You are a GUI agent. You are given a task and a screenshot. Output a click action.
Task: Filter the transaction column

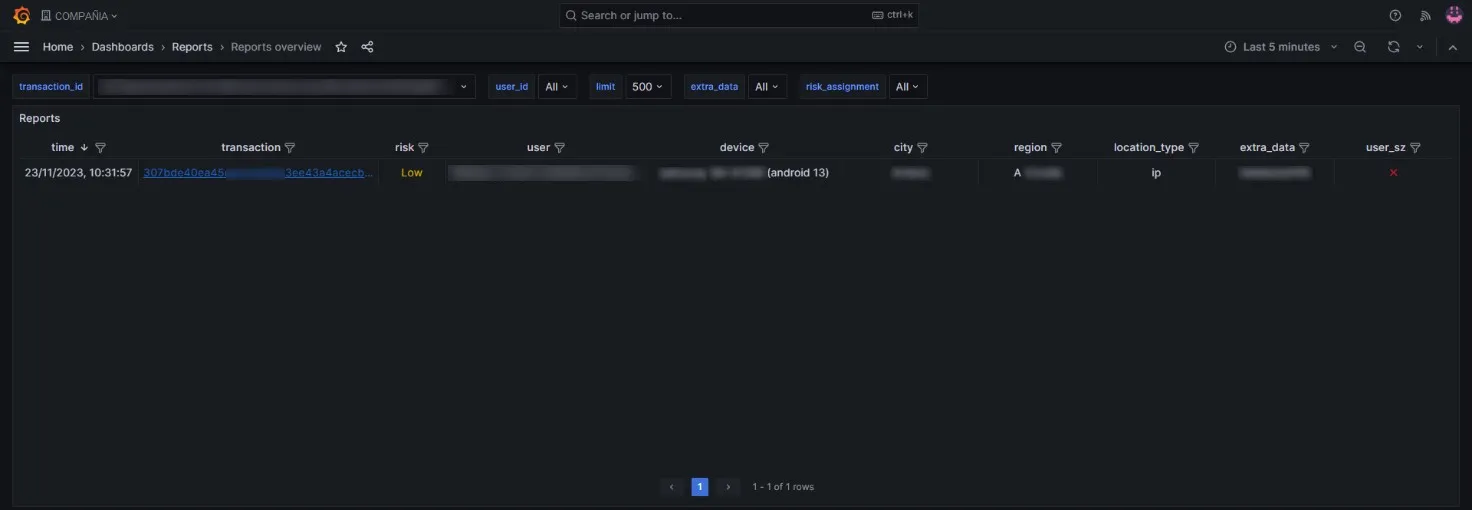coord(290,148)
